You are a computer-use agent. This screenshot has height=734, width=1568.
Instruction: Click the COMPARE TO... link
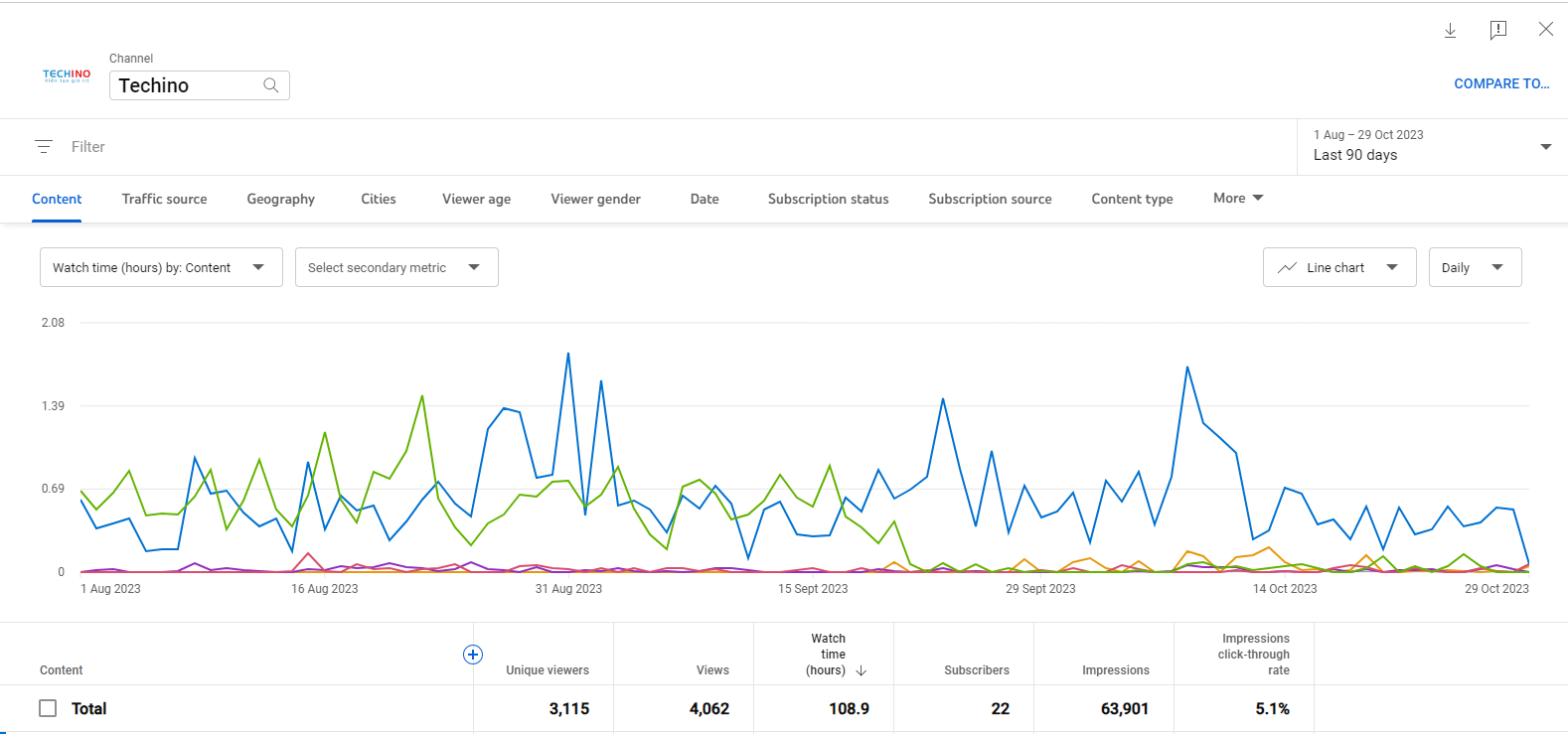click(x=1501, y=84)
